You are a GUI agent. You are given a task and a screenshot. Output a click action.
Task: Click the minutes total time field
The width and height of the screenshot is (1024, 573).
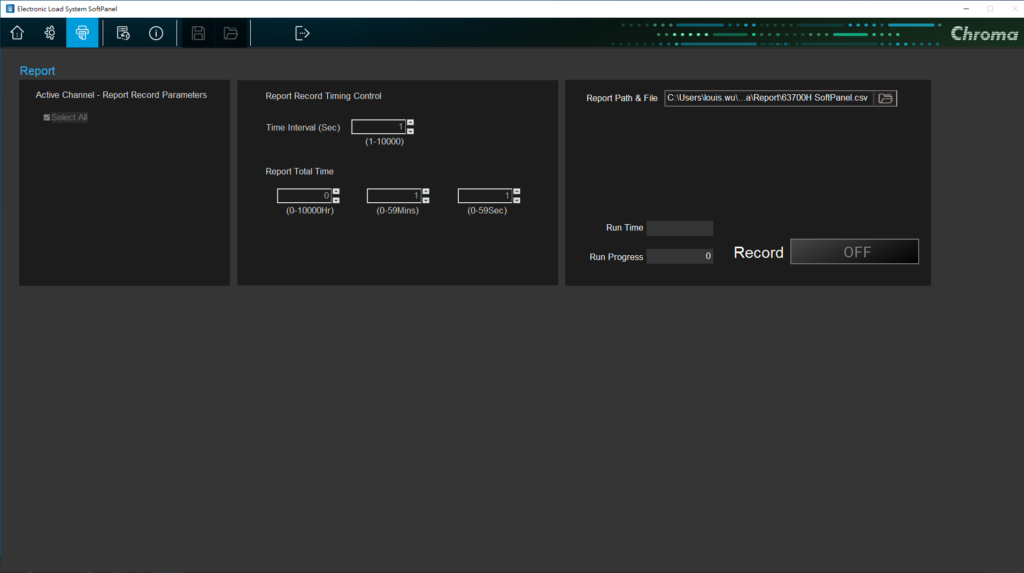point(394,195)
